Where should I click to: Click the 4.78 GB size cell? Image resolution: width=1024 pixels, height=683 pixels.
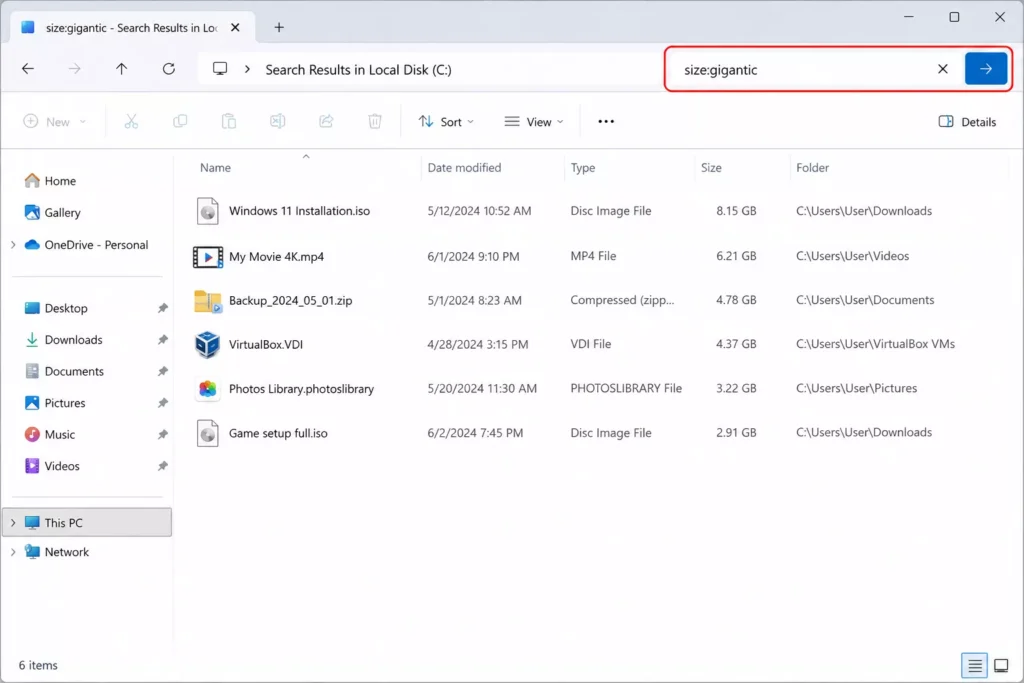point(736,300)
